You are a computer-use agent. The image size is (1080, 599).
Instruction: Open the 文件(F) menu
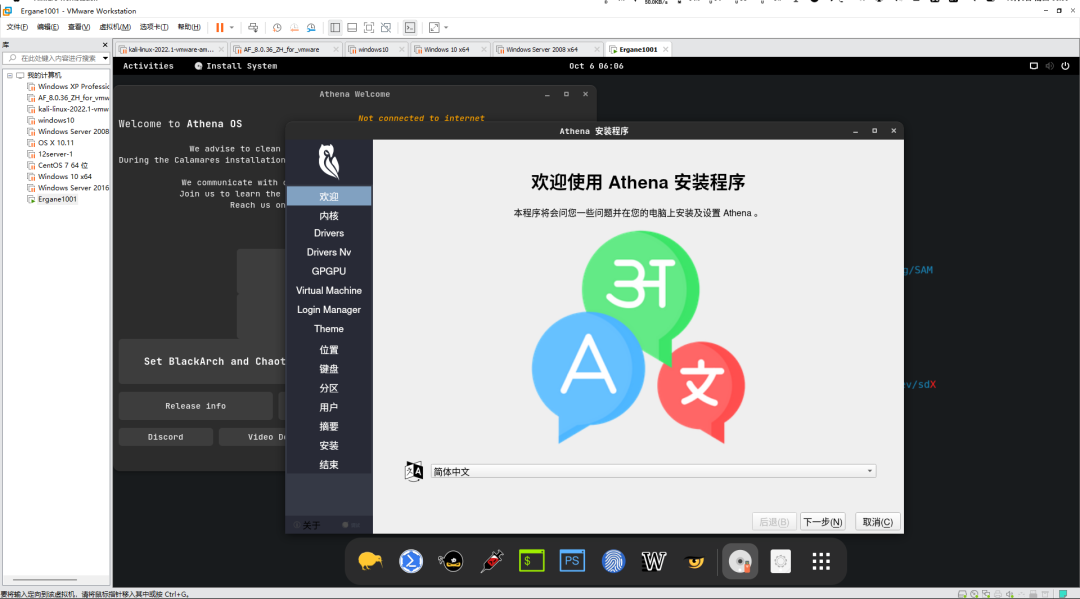coord(17,28)
